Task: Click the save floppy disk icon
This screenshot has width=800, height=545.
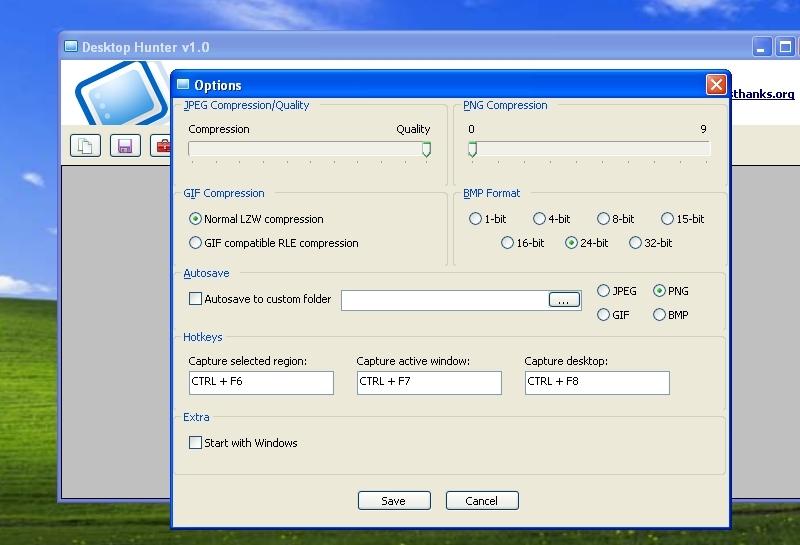Action: coord(125,146)
